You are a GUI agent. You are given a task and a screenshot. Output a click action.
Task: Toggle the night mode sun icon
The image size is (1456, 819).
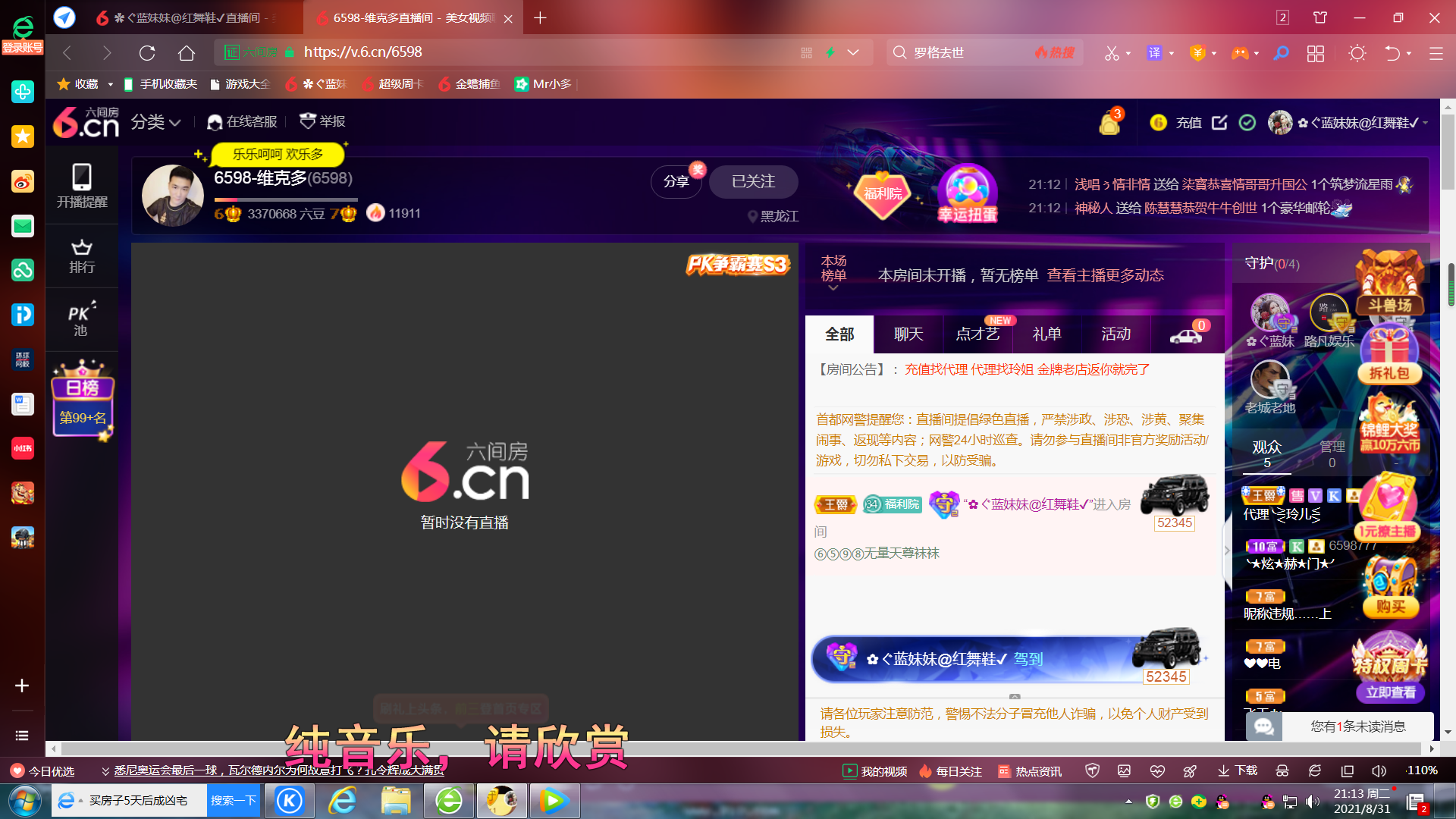[x=1357, y=53]
